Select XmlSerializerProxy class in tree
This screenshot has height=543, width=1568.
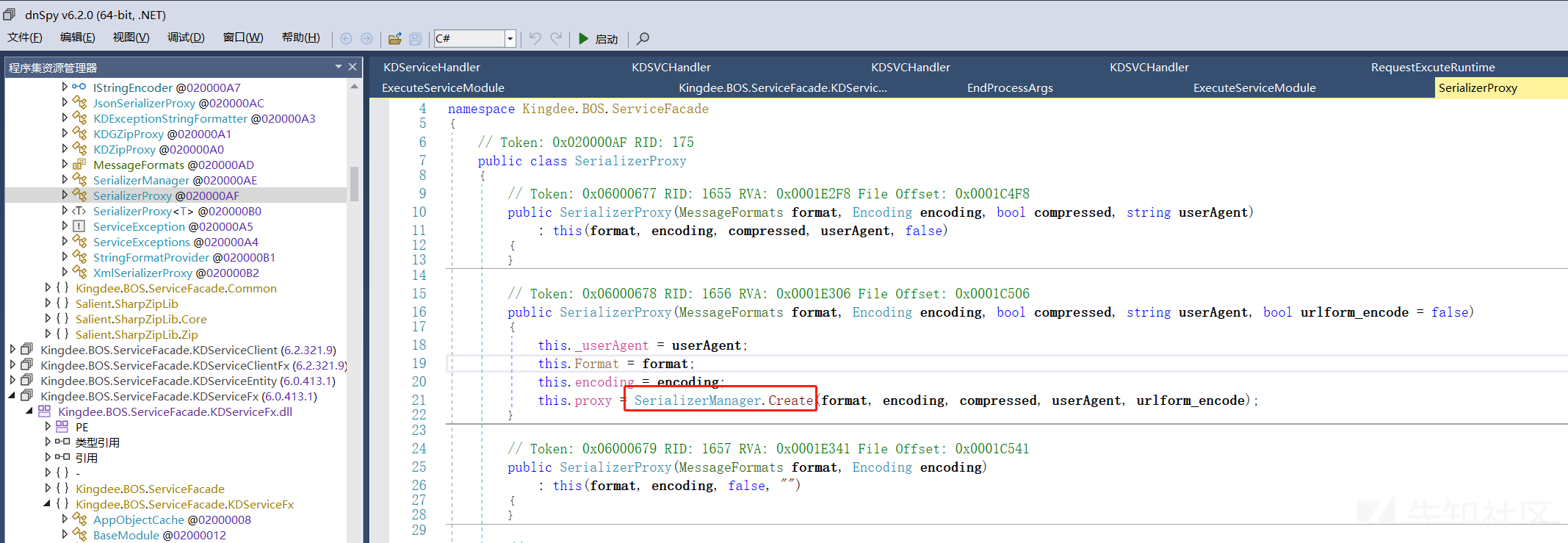tap(176, 273)
